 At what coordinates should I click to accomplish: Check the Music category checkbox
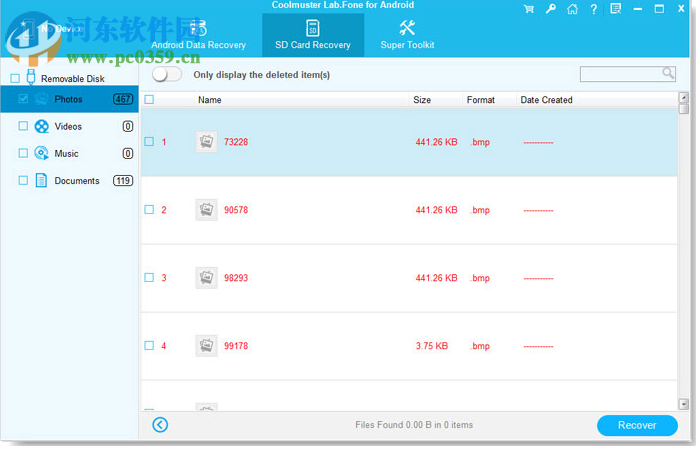click(x=23, y=153)
